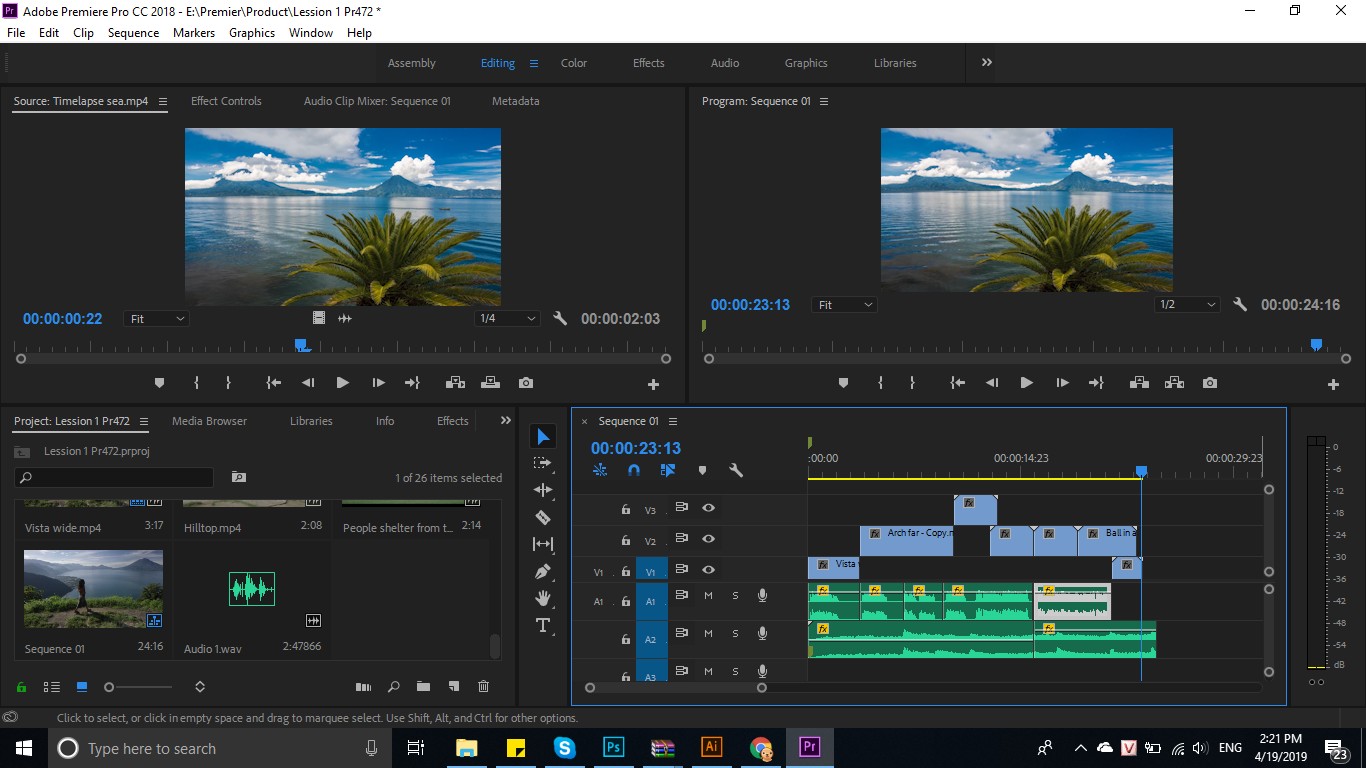1366x768 pixels.
Task: Switch project panel to list view
Action: click(x=51, y=687)
